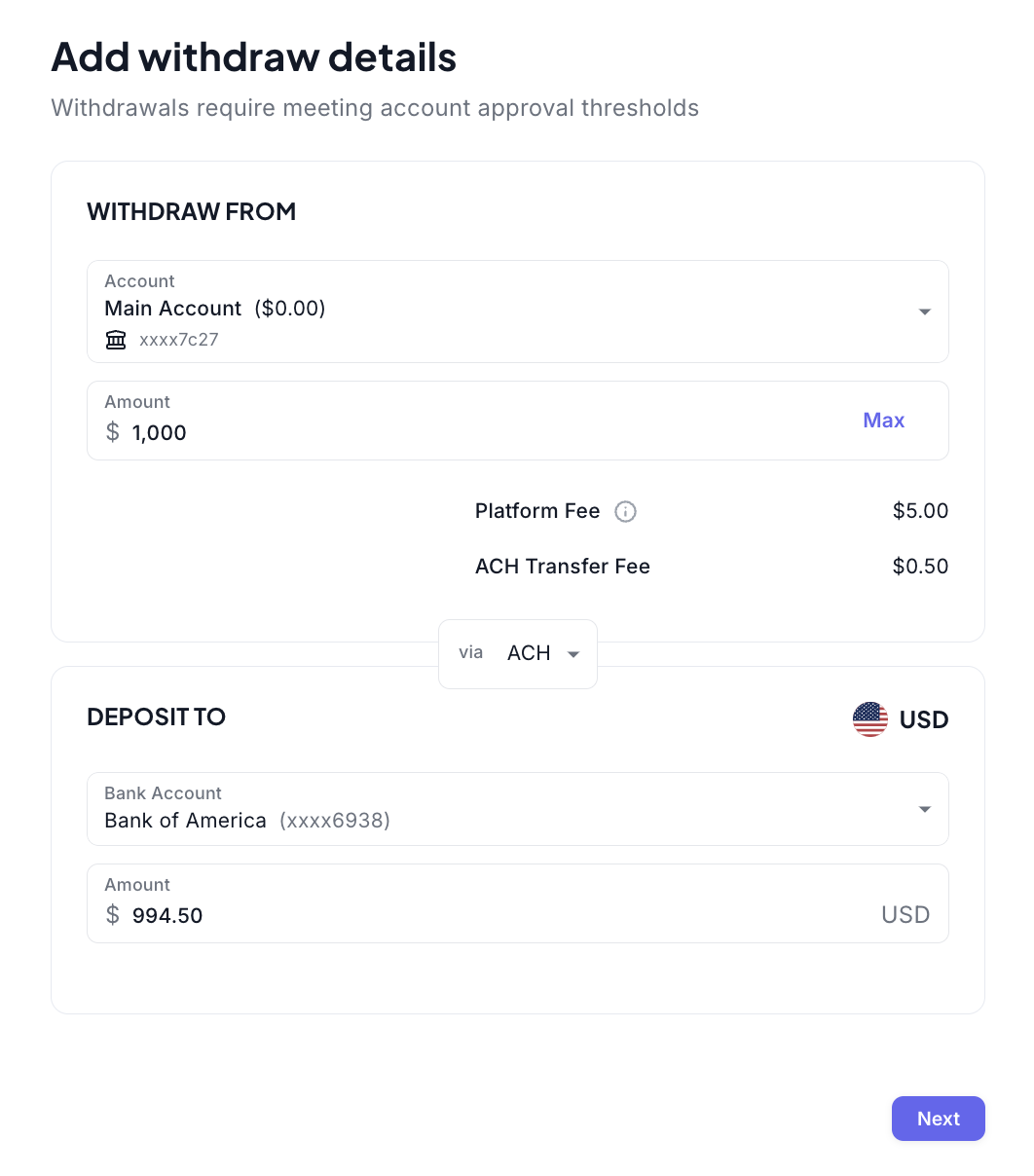Open the Main Account dropdown
Viewport: 1034px width, 1176px height.
tap(924, 312)
